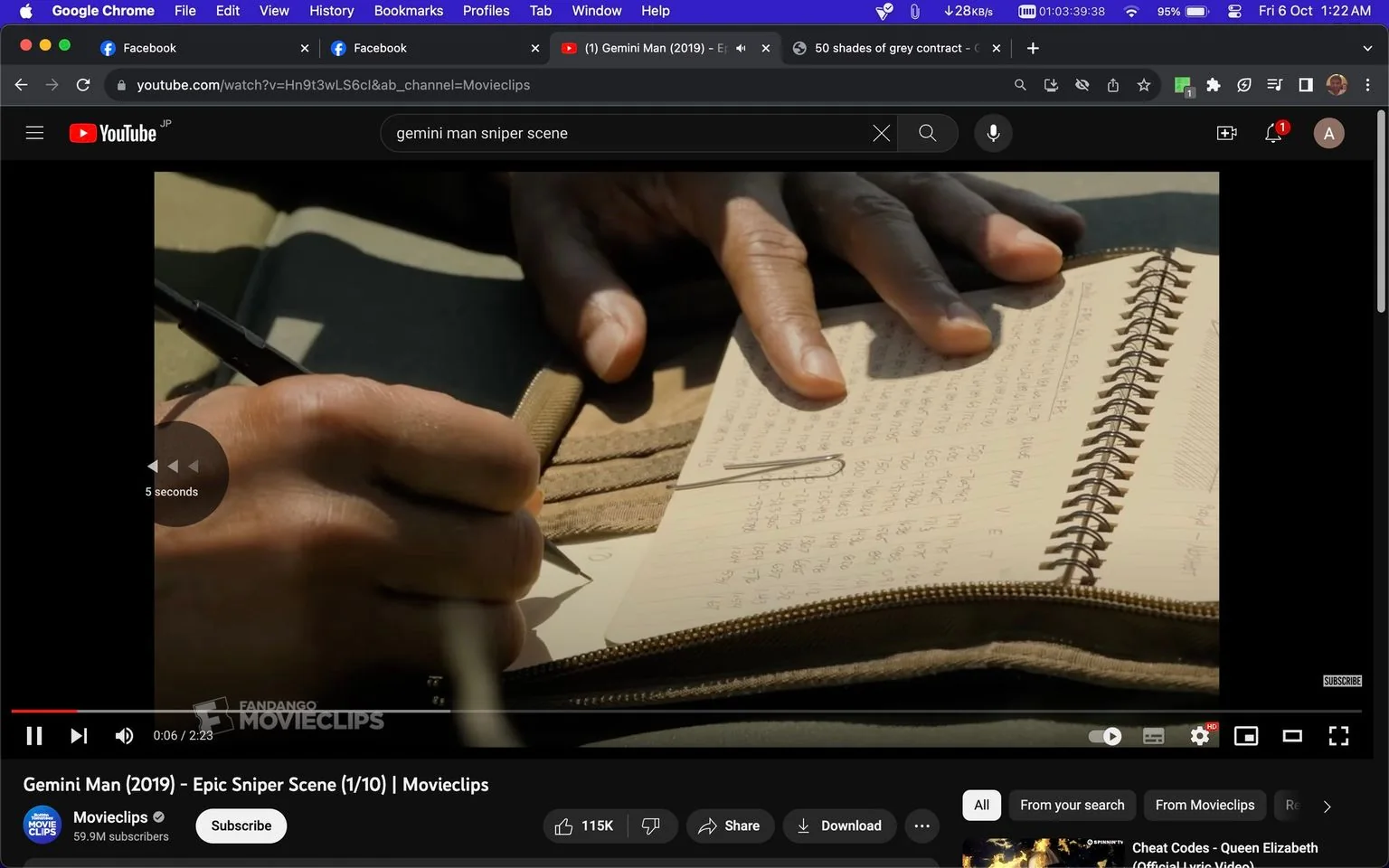Share this page from the address bar
Screen dimensions: 1389x868
[1113, 85]
